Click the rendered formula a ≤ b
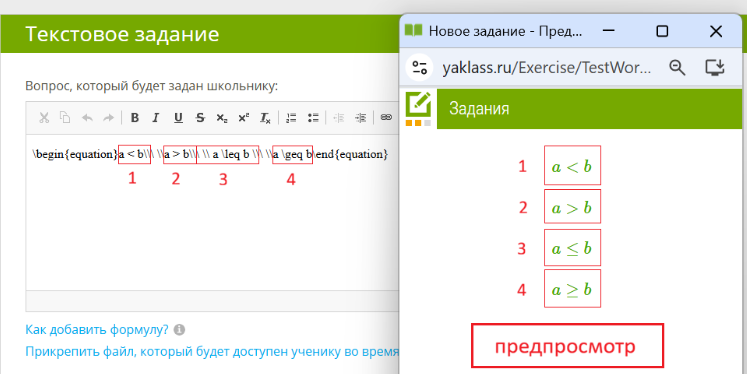Image resolution: width=747 pixels, height=374 pixels. 572,248
